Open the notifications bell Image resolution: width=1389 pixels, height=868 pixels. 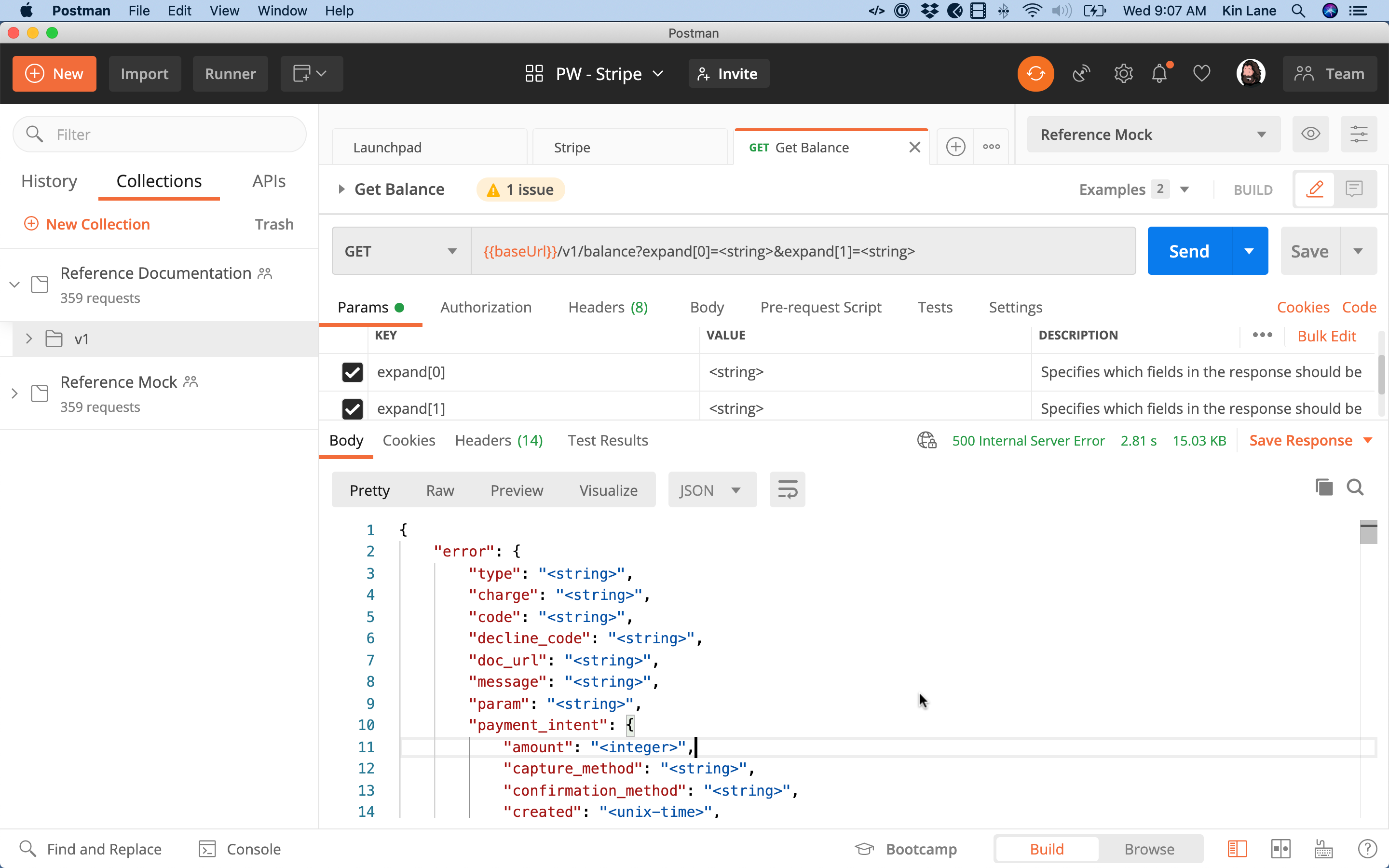[x=1160, y=73]
